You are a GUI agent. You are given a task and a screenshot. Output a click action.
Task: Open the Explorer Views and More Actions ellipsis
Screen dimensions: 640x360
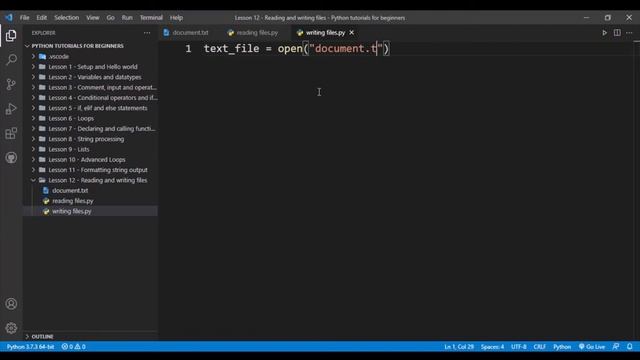(x=147, y=33)
